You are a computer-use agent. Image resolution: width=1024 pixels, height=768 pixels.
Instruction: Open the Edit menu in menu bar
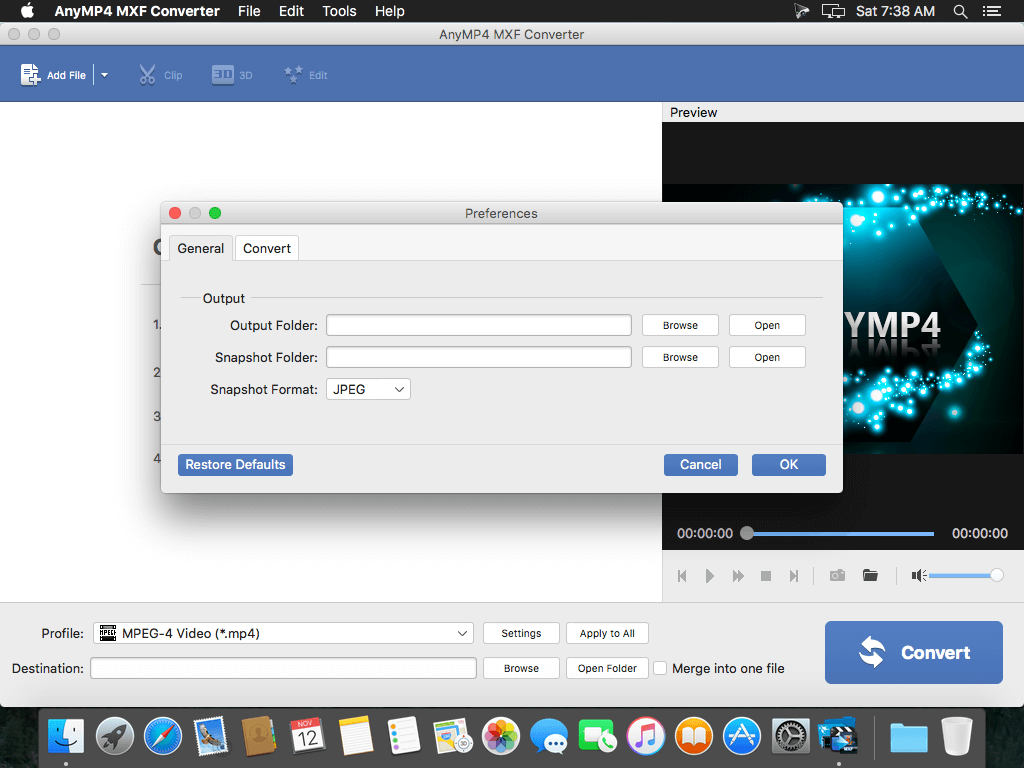point(291,11)
